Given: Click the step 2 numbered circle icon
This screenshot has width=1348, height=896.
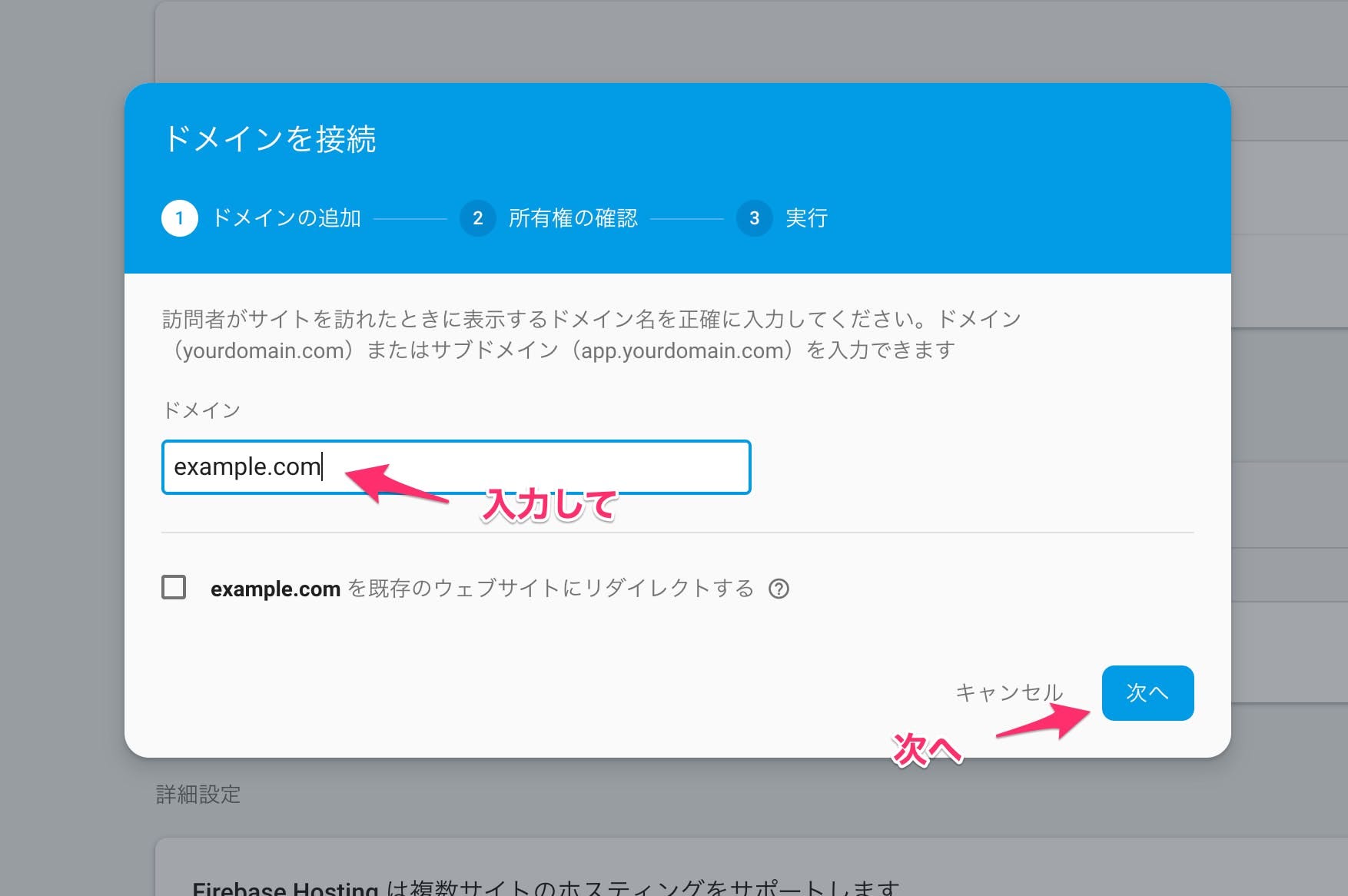Looking at the screenshot, I should 477,218.
